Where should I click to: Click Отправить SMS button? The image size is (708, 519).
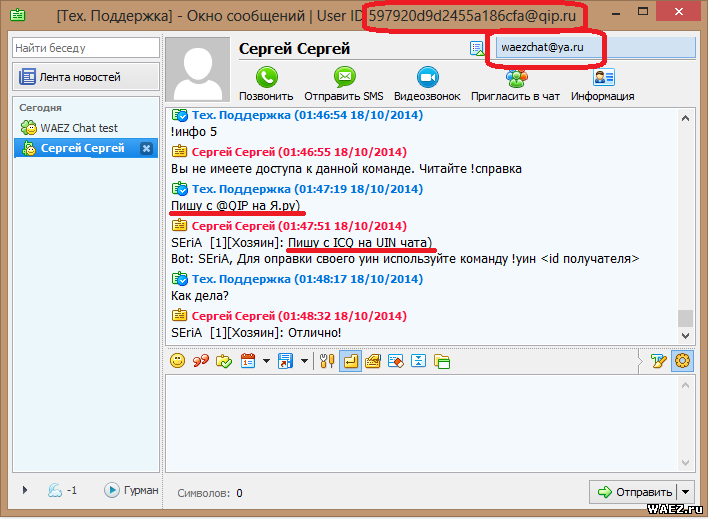click(x=344, y=84)
